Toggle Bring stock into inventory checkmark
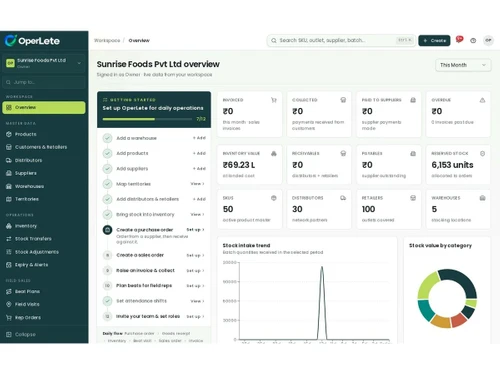500x375 pixels. pos(107,214)
